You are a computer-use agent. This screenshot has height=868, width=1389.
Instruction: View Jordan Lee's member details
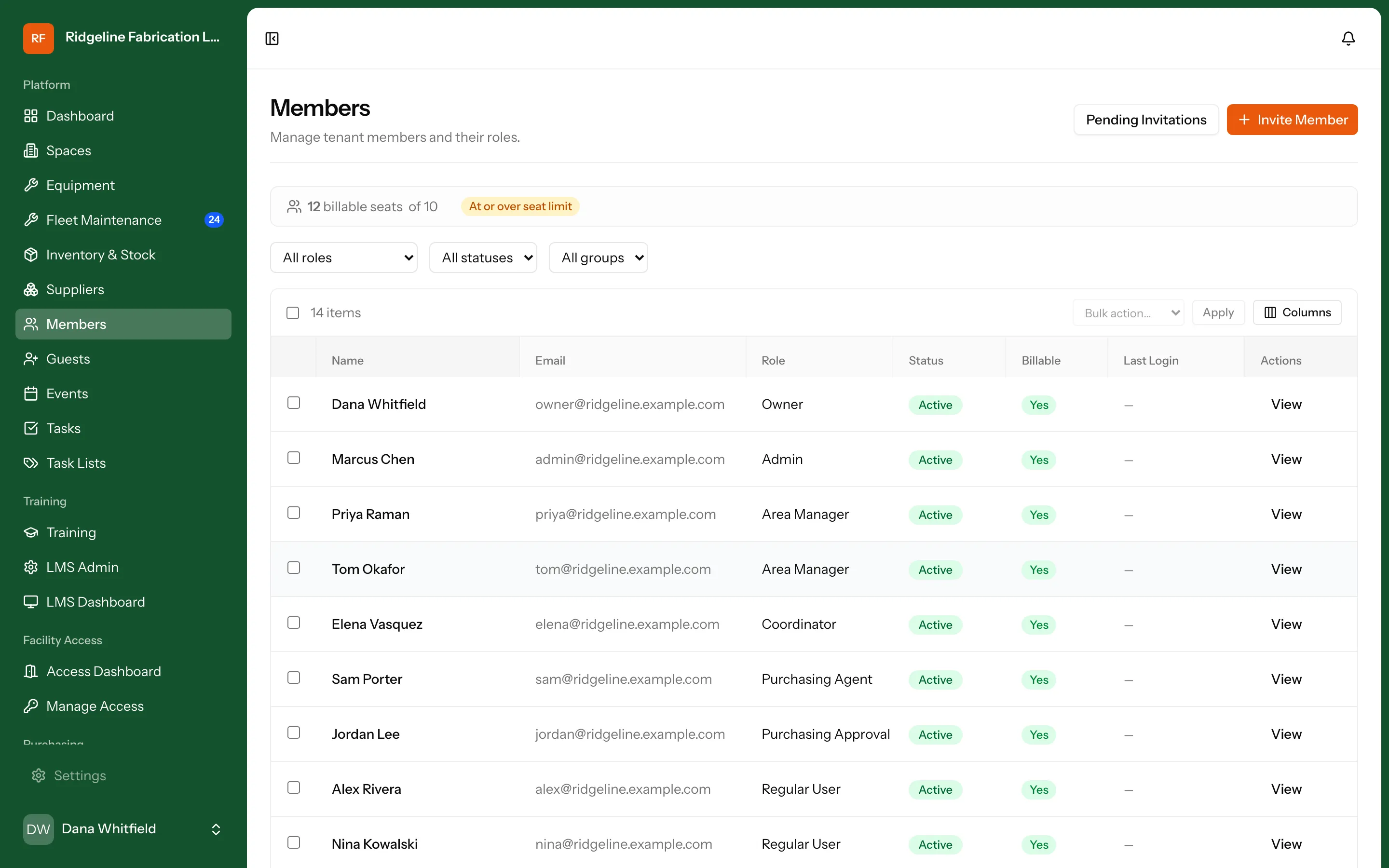1286,734
